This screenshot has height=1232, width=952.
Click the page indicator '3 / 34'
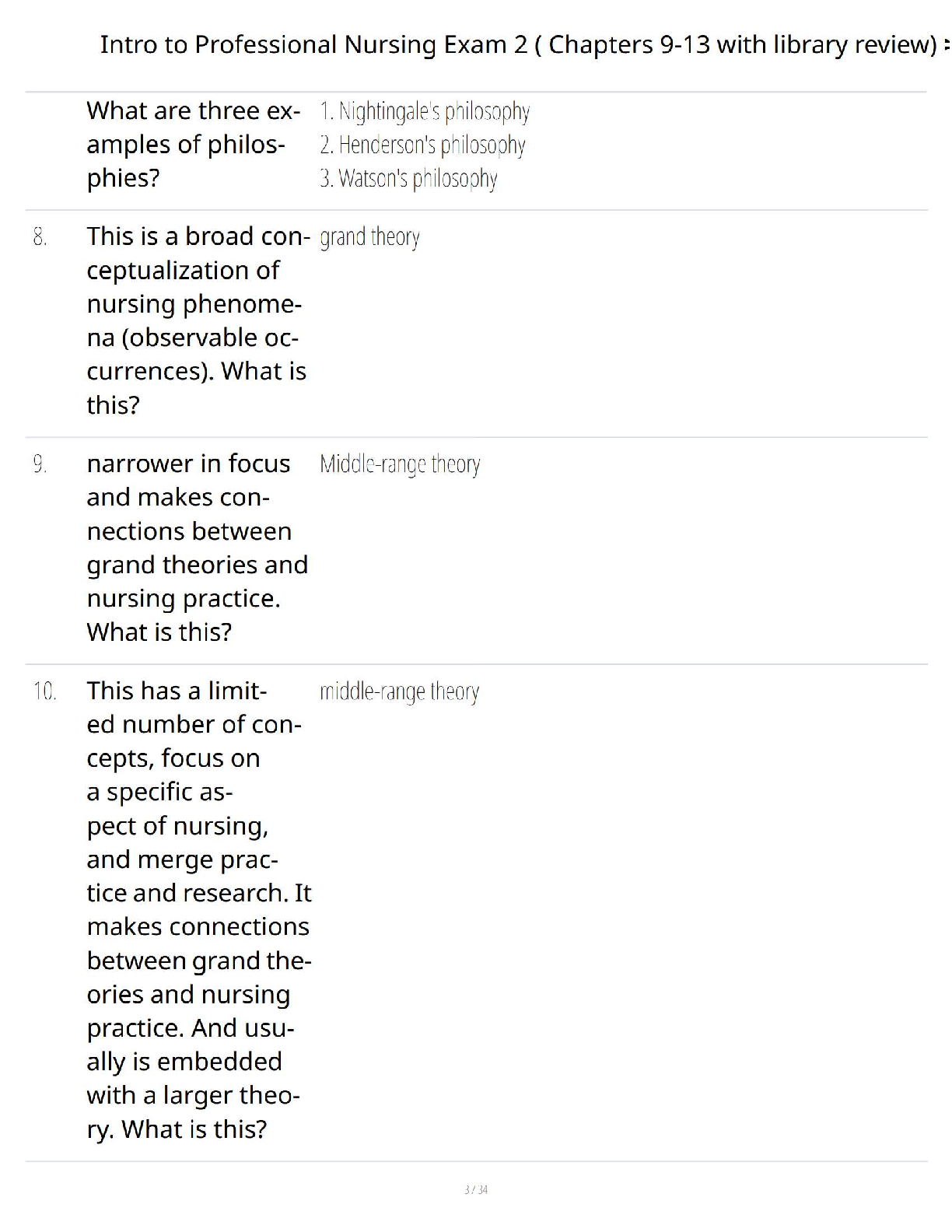point(476,1189)
